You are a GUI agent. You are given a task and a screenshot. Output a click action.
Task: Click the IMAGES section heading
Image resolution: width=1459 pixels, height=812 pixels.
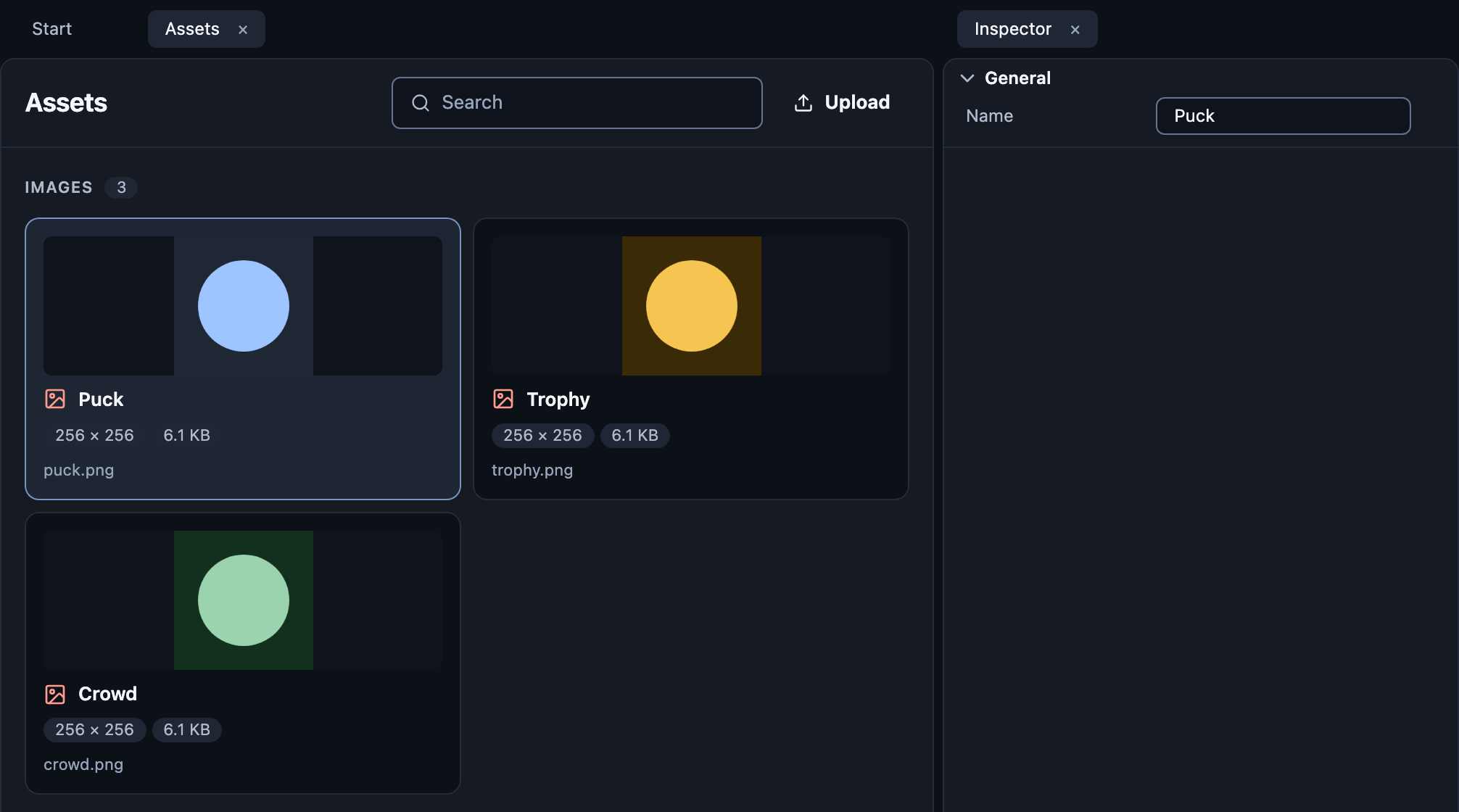(59, 188)
